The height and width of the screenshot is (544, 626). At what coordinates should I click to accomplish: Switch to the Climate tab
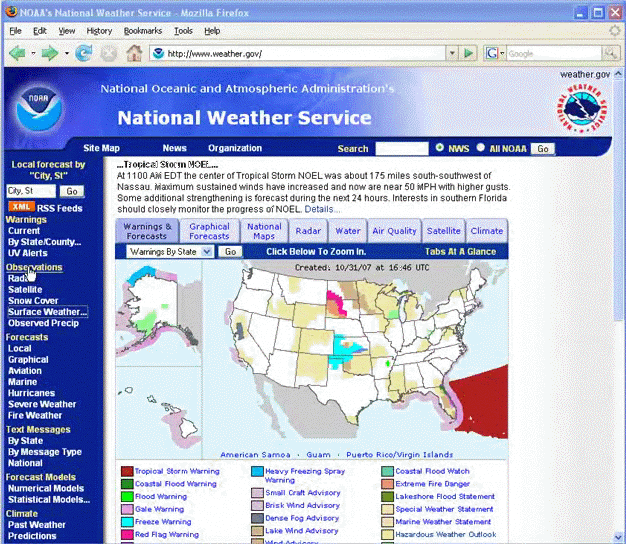[487, 231]
